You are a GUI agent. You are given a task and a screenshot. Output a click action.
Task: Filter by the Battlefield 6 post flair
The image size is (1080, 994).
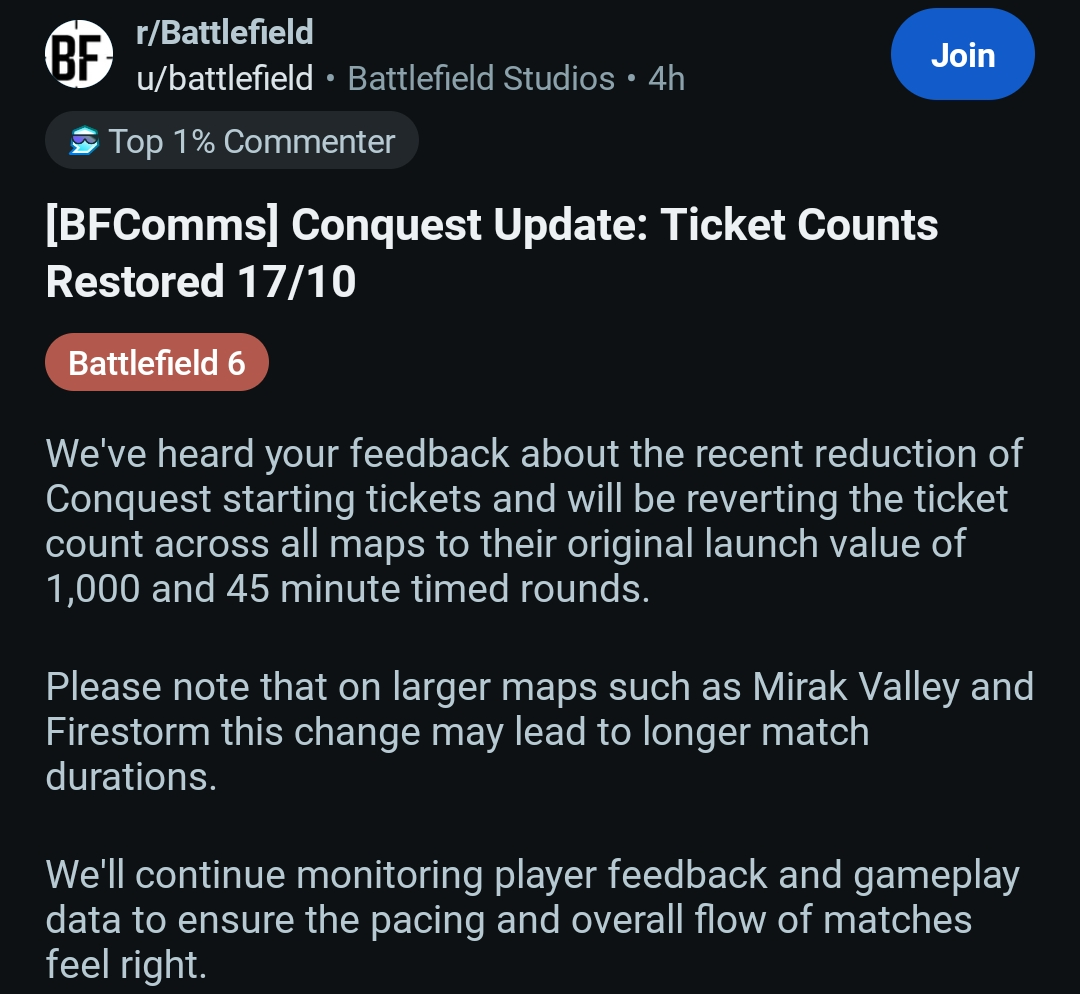[x=157, y=362]
